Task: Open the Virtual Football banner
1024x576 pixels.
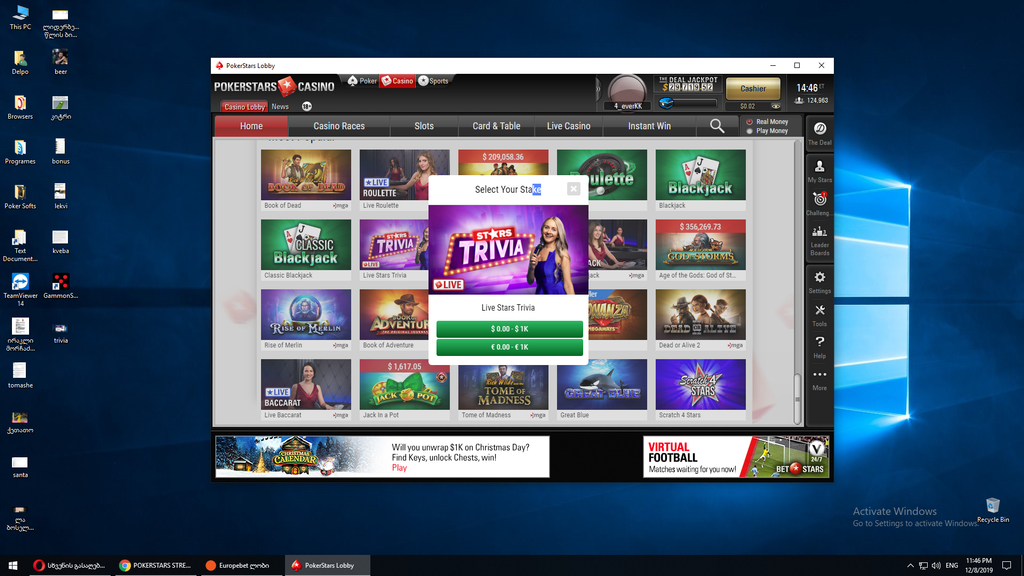Action: (736, 456)
